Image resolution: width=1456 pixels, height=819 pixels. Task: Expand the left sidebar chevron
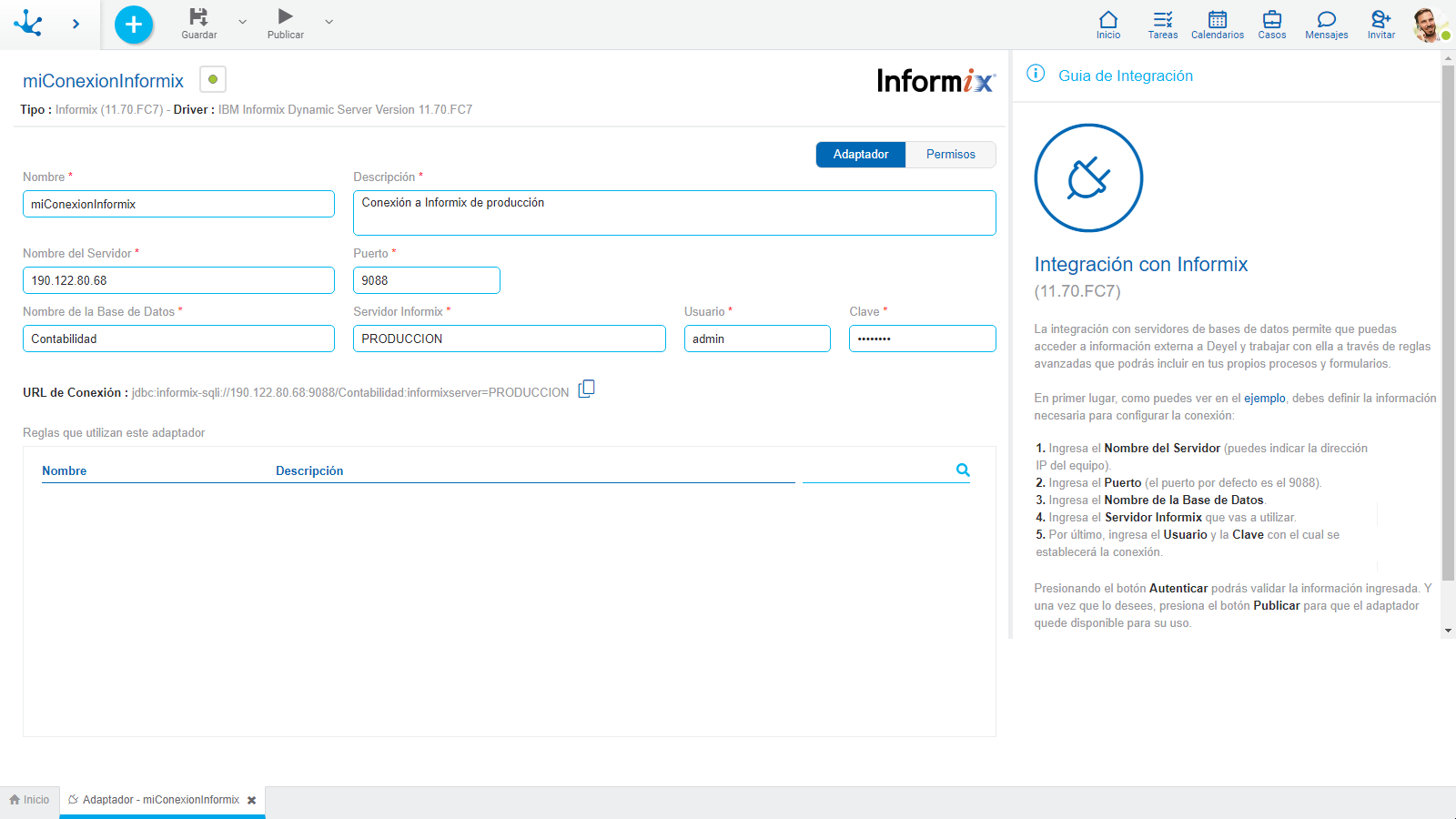(76, 25)
